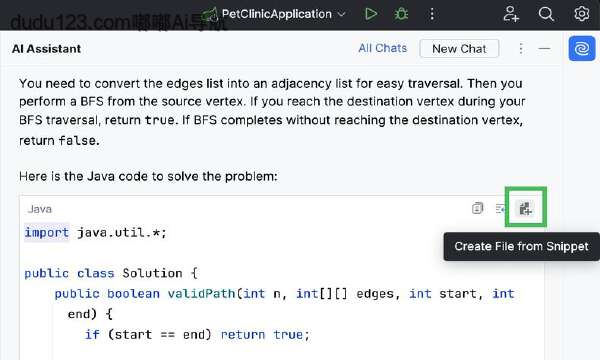Click the validPath method name in code
The height and width of the screenshot is (360, 600).
click(x=201, y=293)
